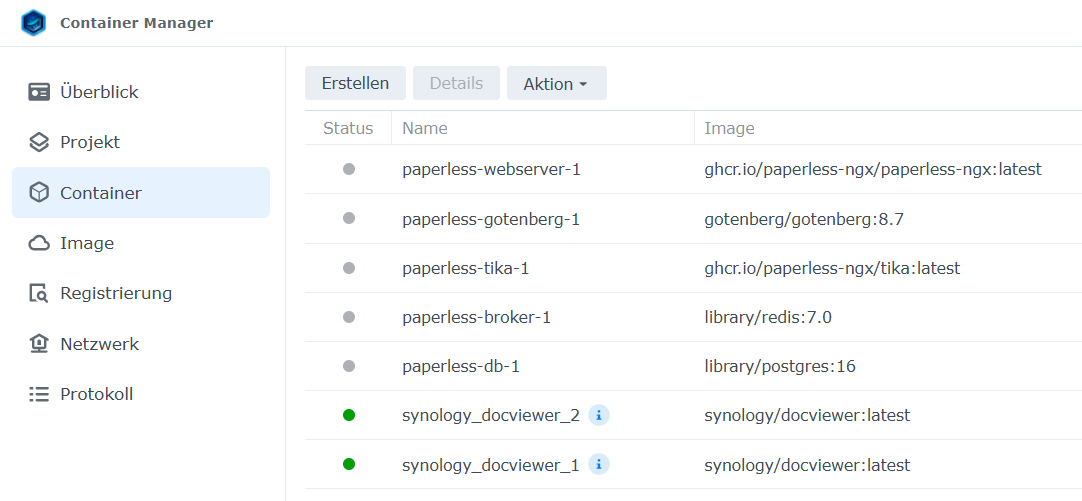Click the Netzwerk icon in sidebar
1082x501 pixels.
39,344
